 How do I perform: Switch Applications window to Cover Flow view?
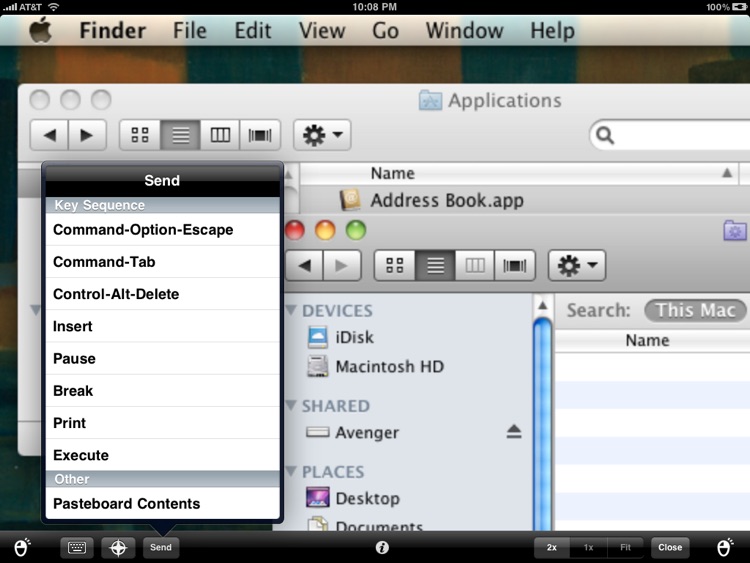click(x=260, y=135)
